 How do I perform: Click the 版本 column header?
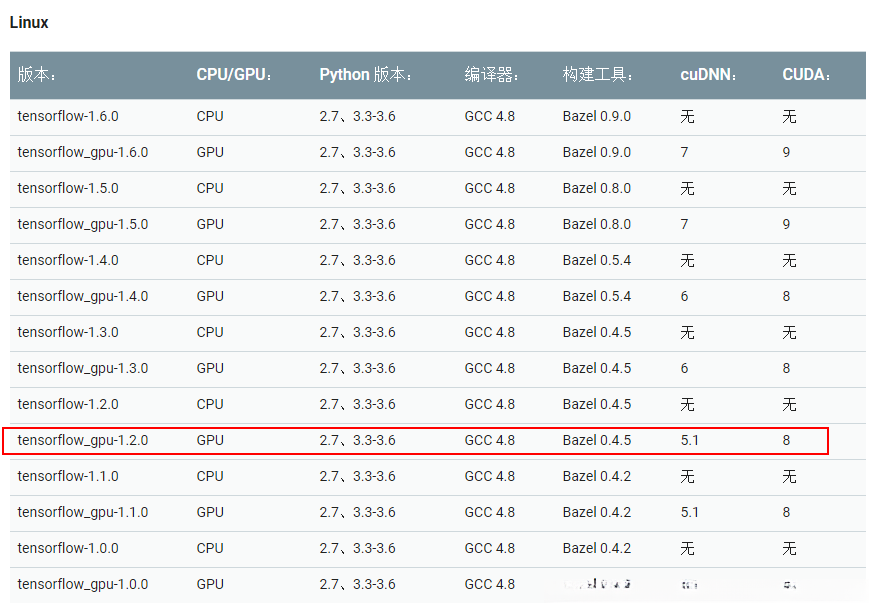tap(38, 75)
